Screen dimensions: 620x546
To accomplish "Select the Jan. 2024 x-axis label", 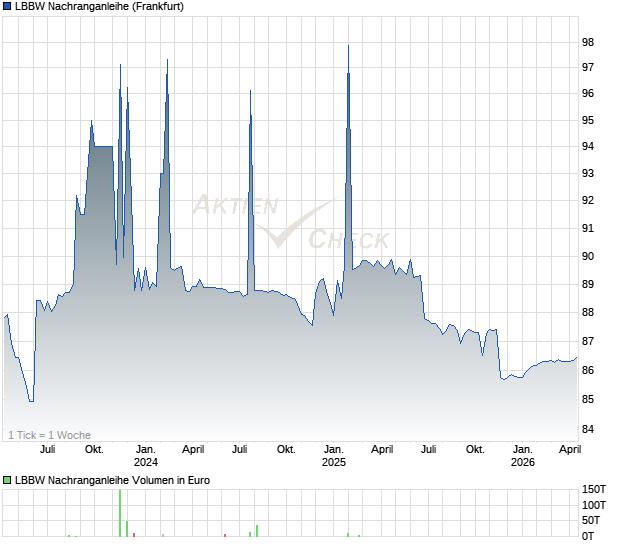I will (146, 456).
